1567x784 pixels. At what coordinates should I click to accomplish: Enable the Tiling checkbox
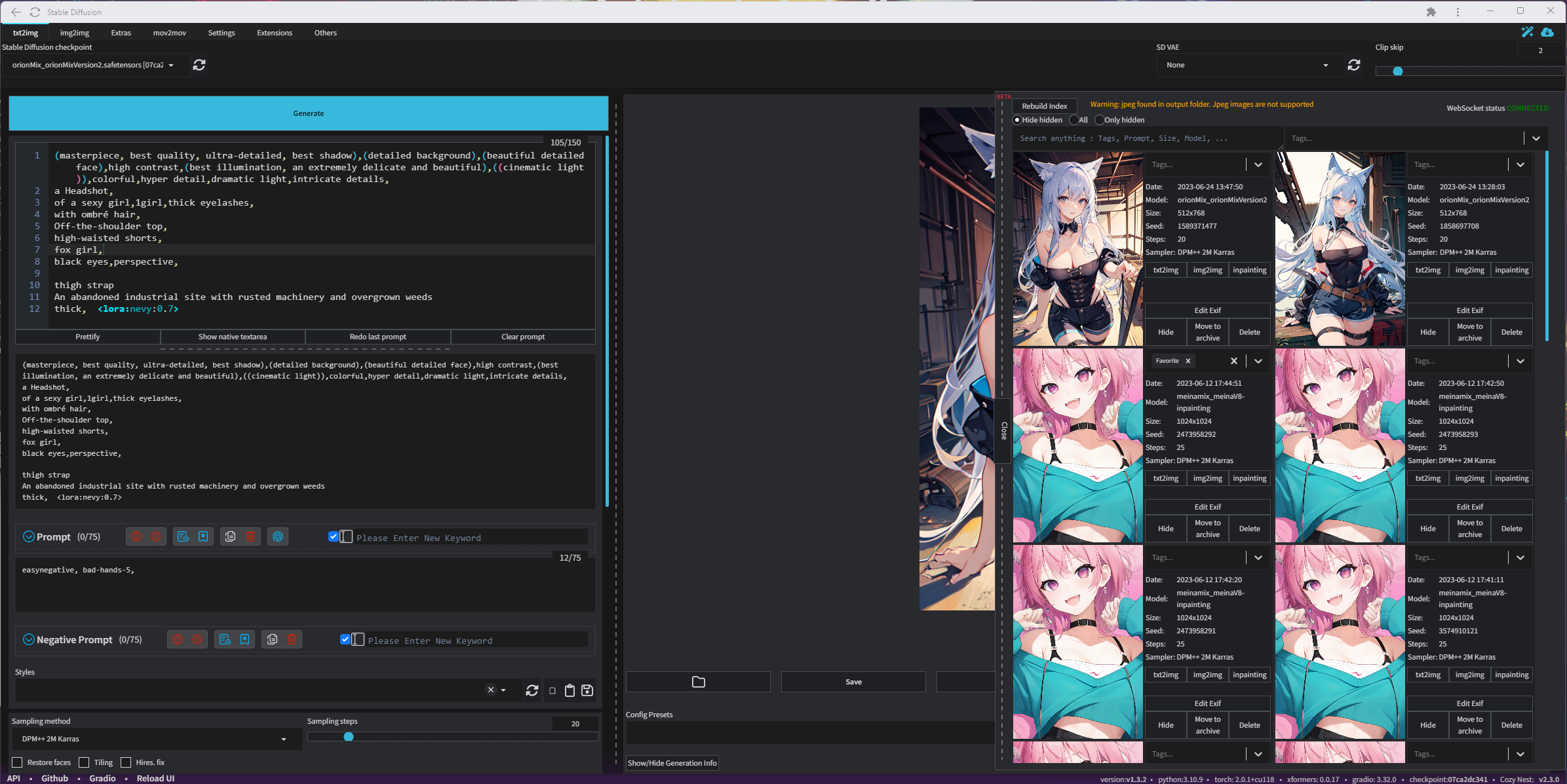[x=84, y=762]
